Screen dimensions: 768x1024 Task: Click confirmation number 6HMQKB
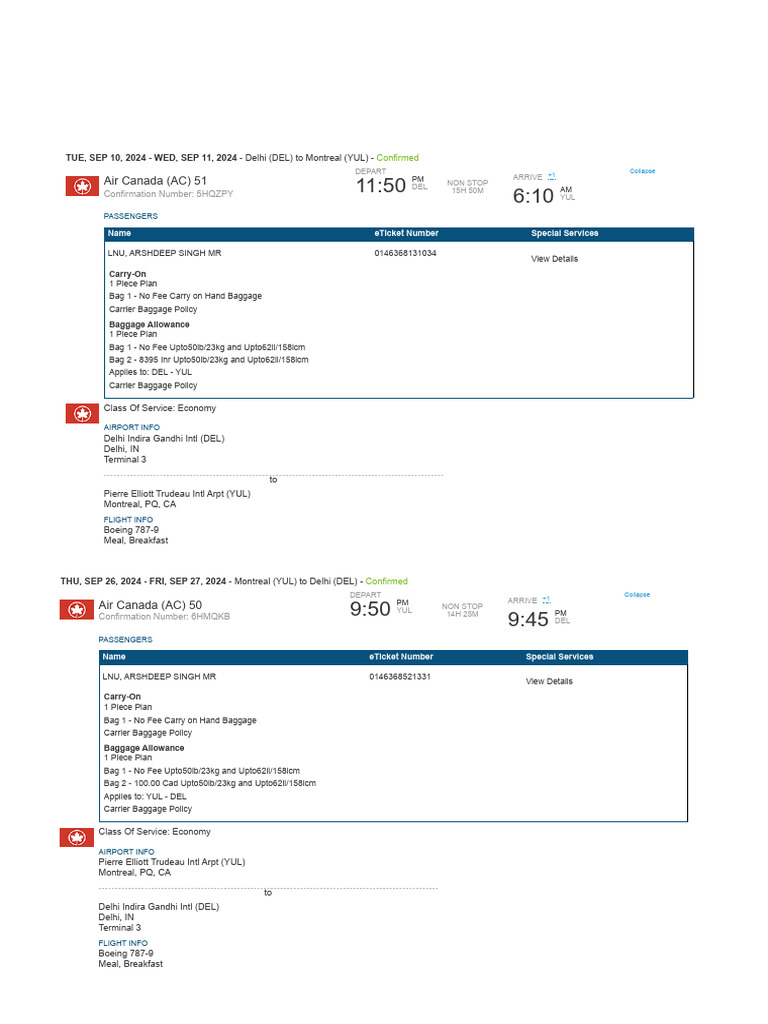210,617
